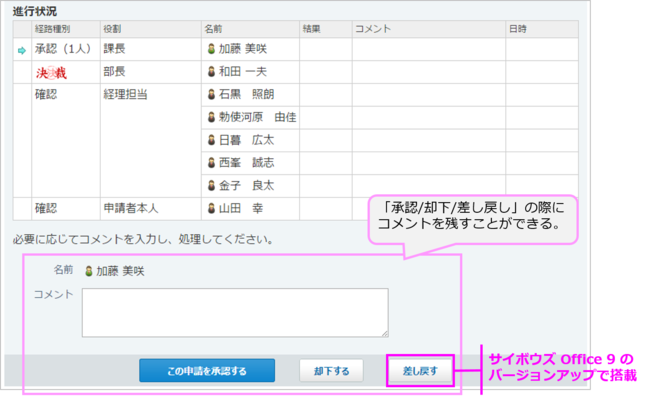This screenshot has width=650, height=396.
Task: Click the user icon beside 金子 良太
Action: pos(211,185)
